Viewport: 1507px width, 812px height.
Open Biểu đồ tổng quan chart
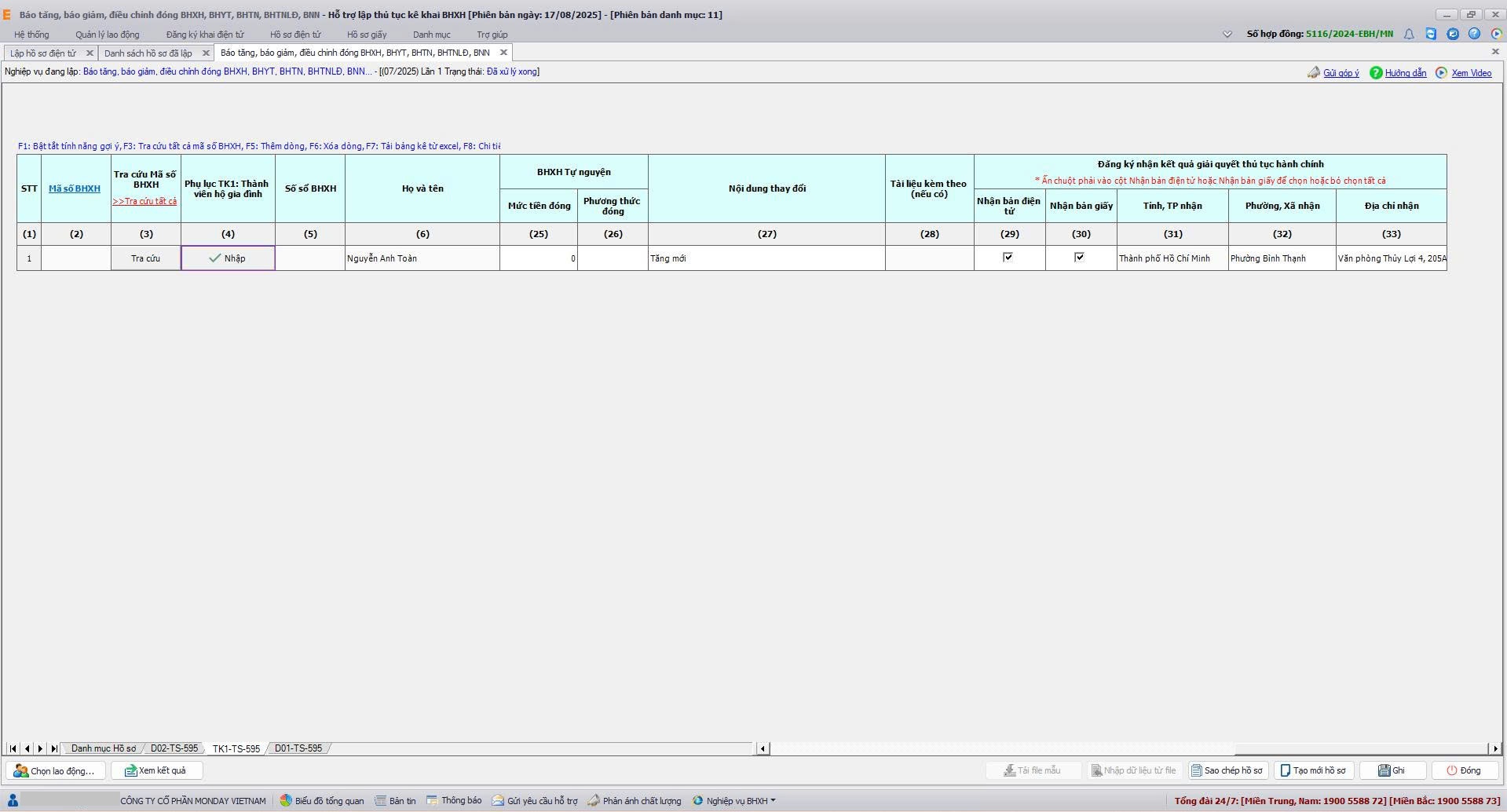(x=322, y=801)
